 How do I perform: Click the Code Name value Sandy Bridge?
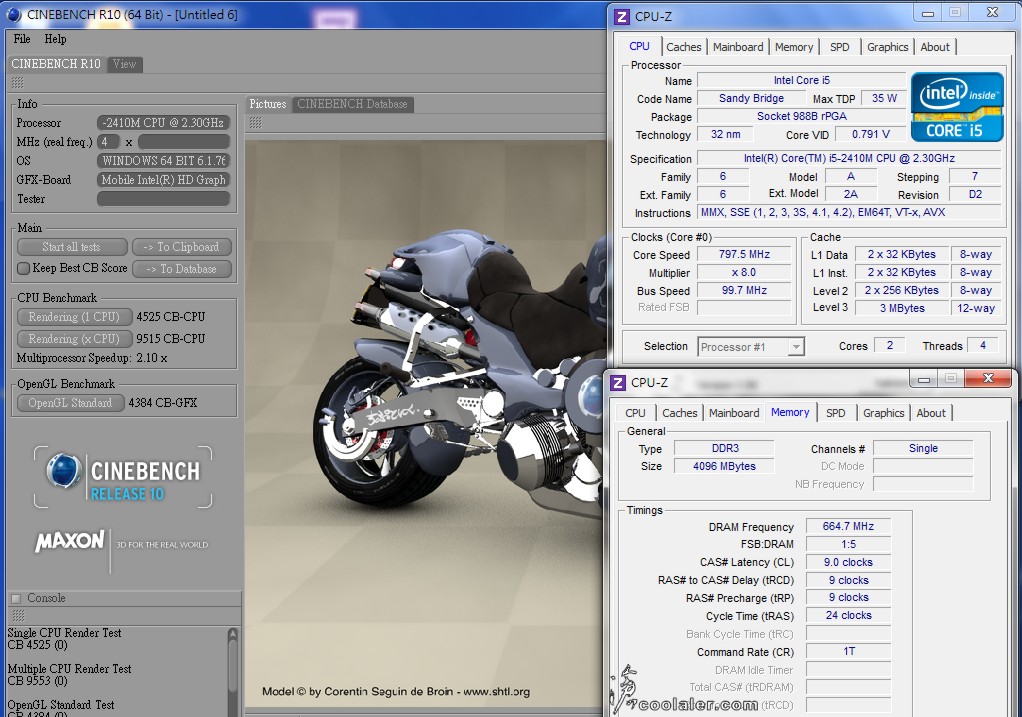point(751,98)
